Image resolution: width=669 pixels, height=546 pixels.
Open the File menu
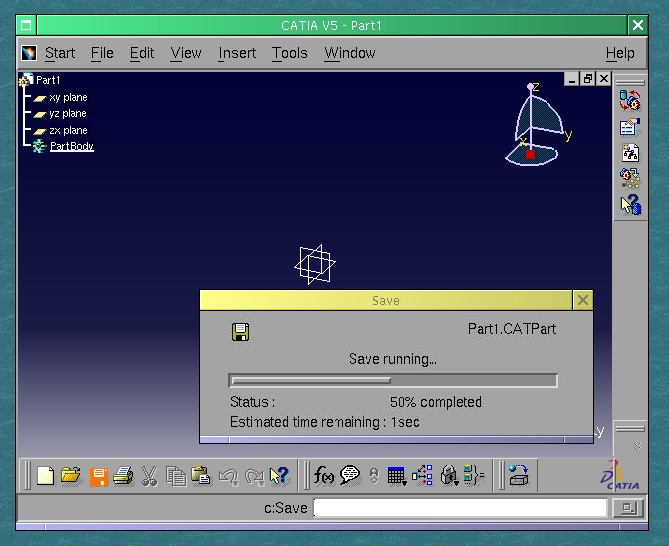[102, 53]
